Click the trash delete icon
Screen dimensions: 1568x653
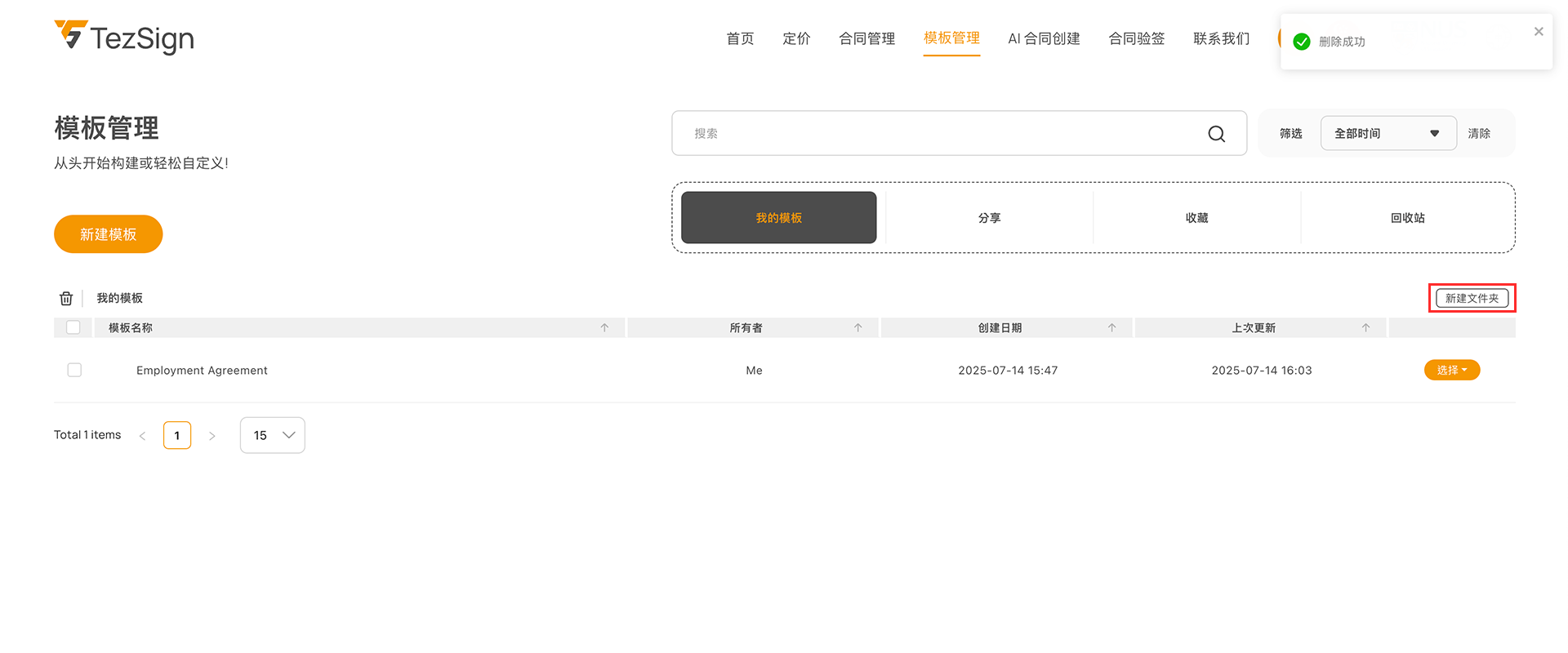[x=66, y=299]
